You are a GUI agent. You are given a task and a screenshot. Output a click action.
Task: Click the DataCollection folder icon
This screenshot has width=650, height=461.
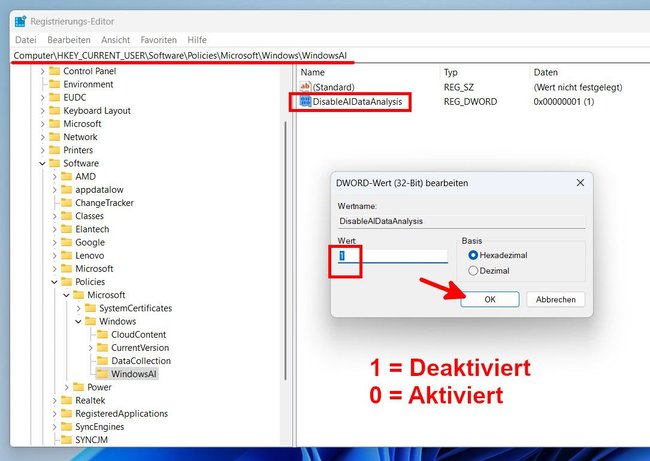point(102,361)
